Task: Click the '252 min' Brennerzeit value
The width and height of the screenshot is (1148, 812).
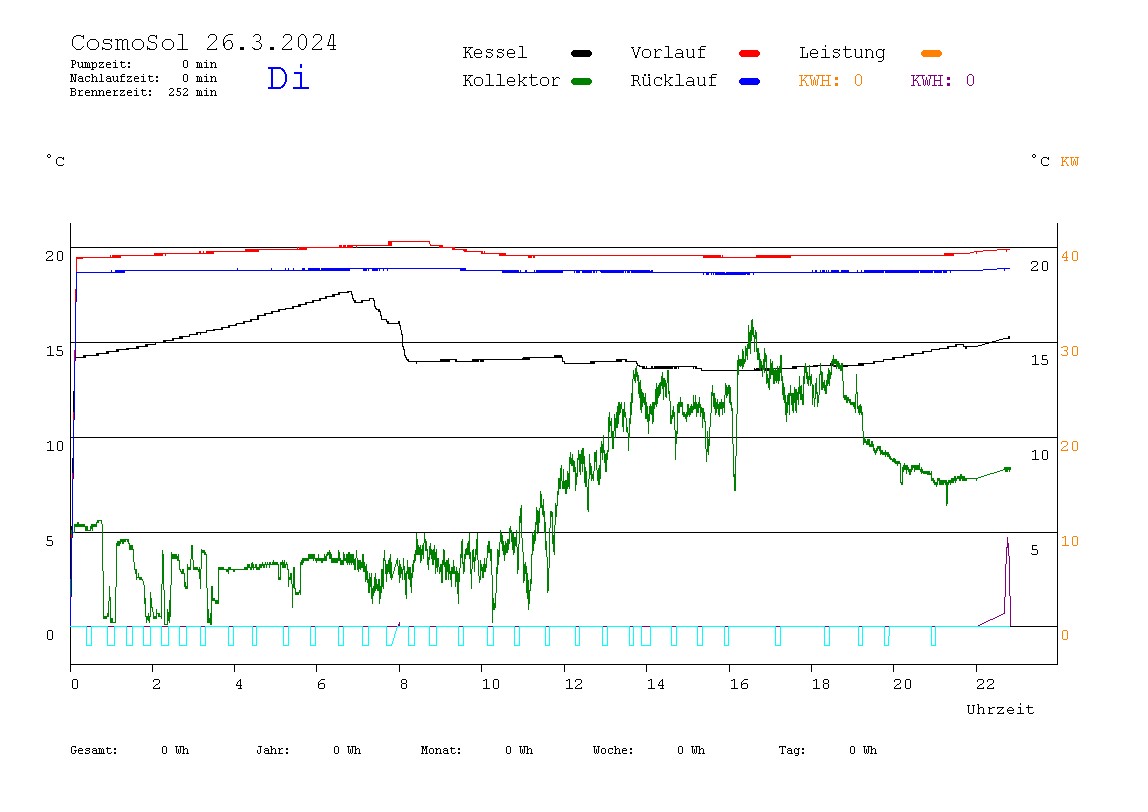Action: (193, 92)
